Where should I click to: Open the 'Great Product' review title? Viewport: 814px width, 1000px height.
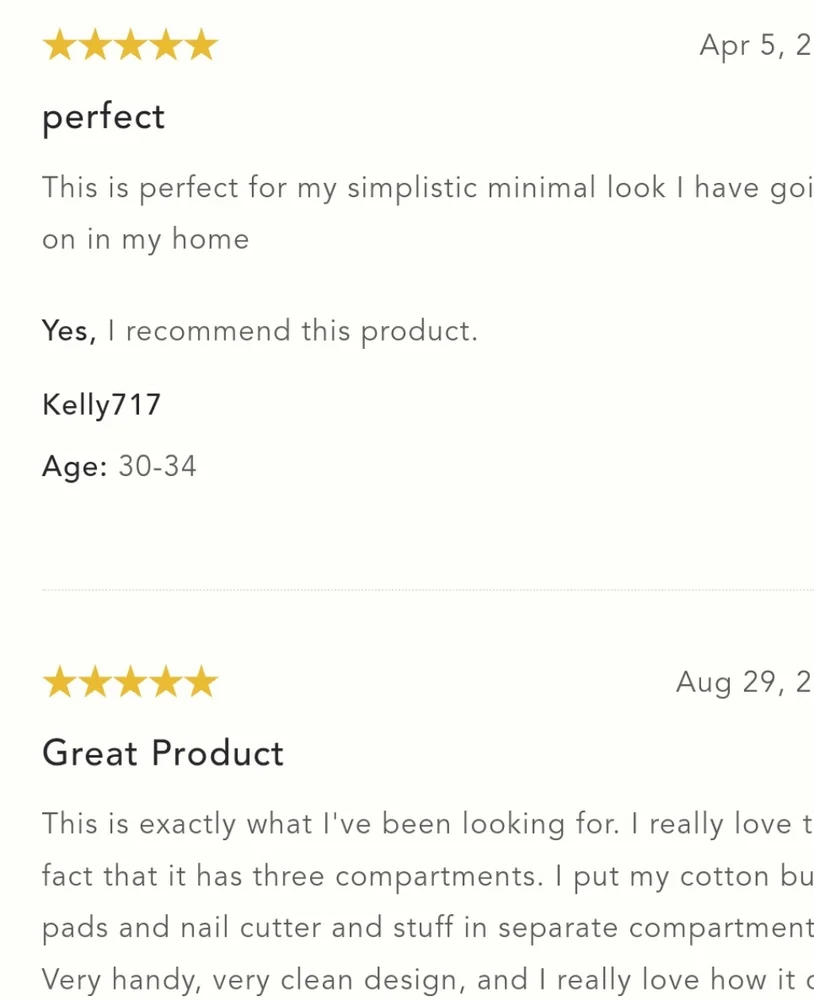[x=163, y=753]
